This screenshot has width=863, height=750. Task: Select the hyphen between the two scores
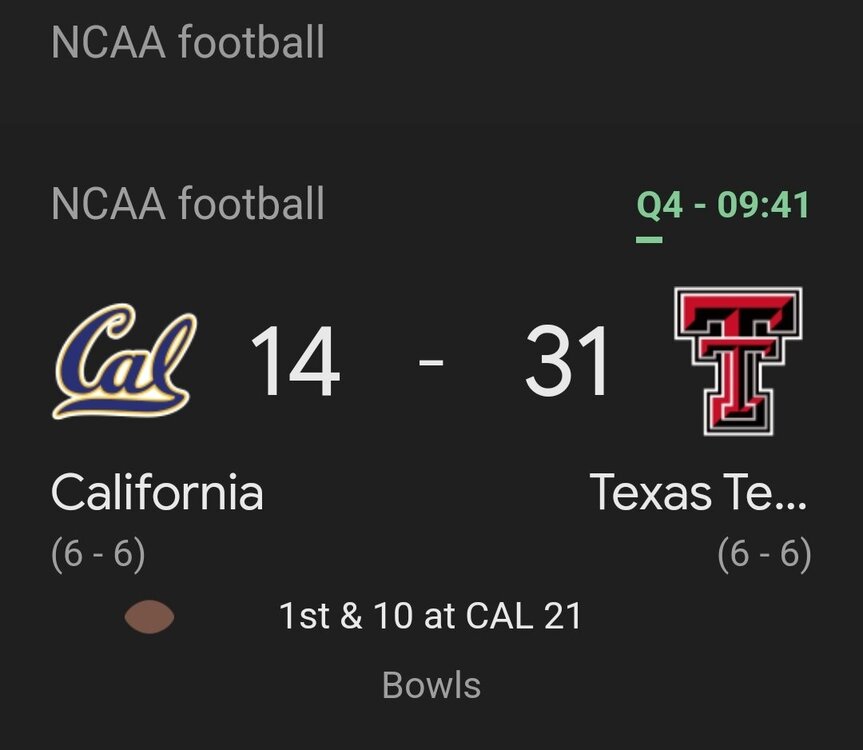(431, 360)
